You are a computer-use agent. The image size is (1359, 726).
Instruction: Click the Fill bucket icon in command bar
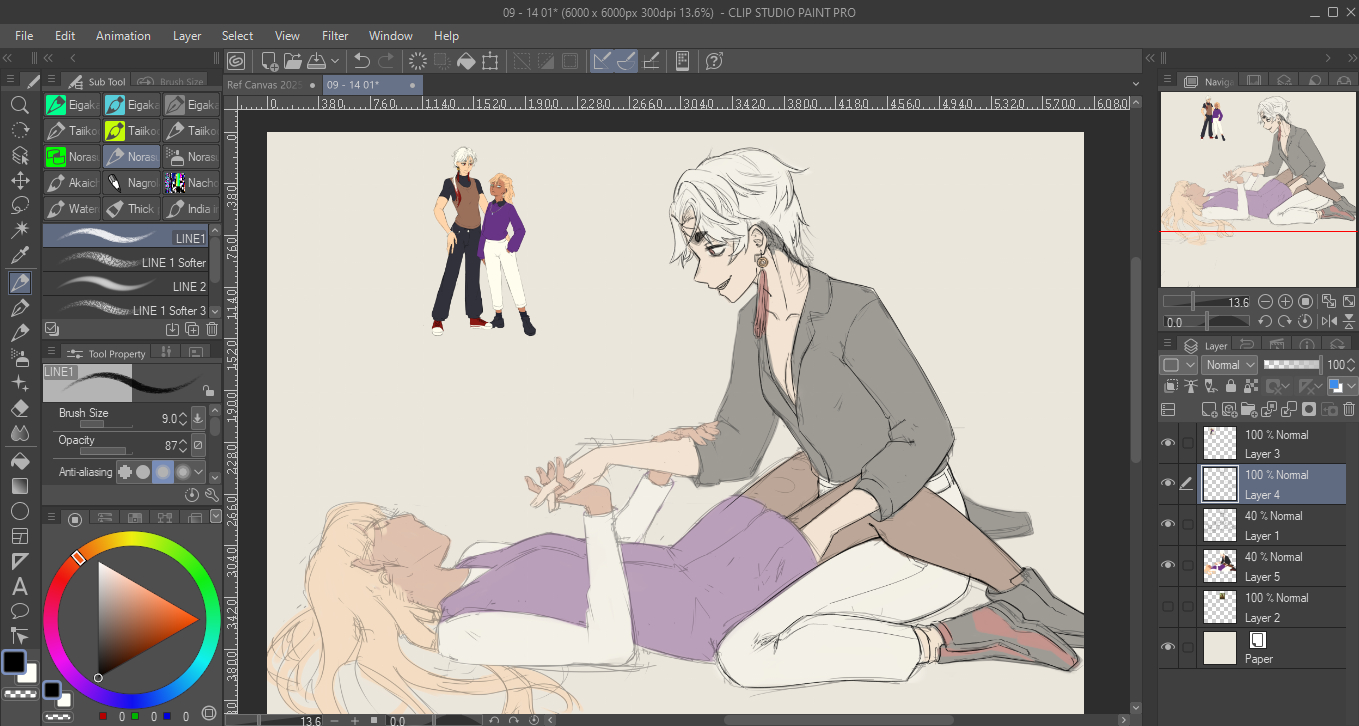point(466,61)
